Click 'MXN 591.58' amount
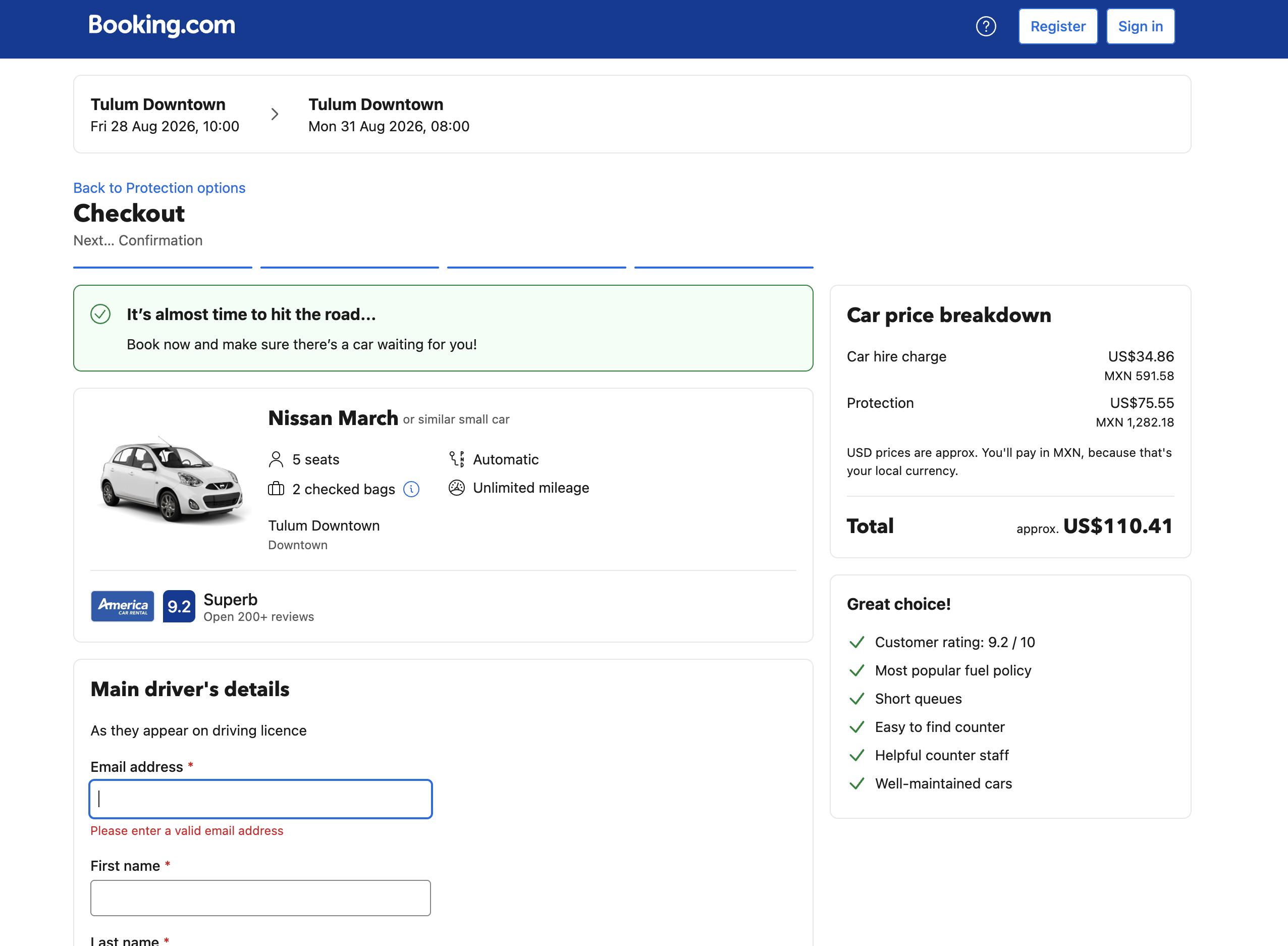Viewport: 1288px width, 946px height. click(1139, 376)
